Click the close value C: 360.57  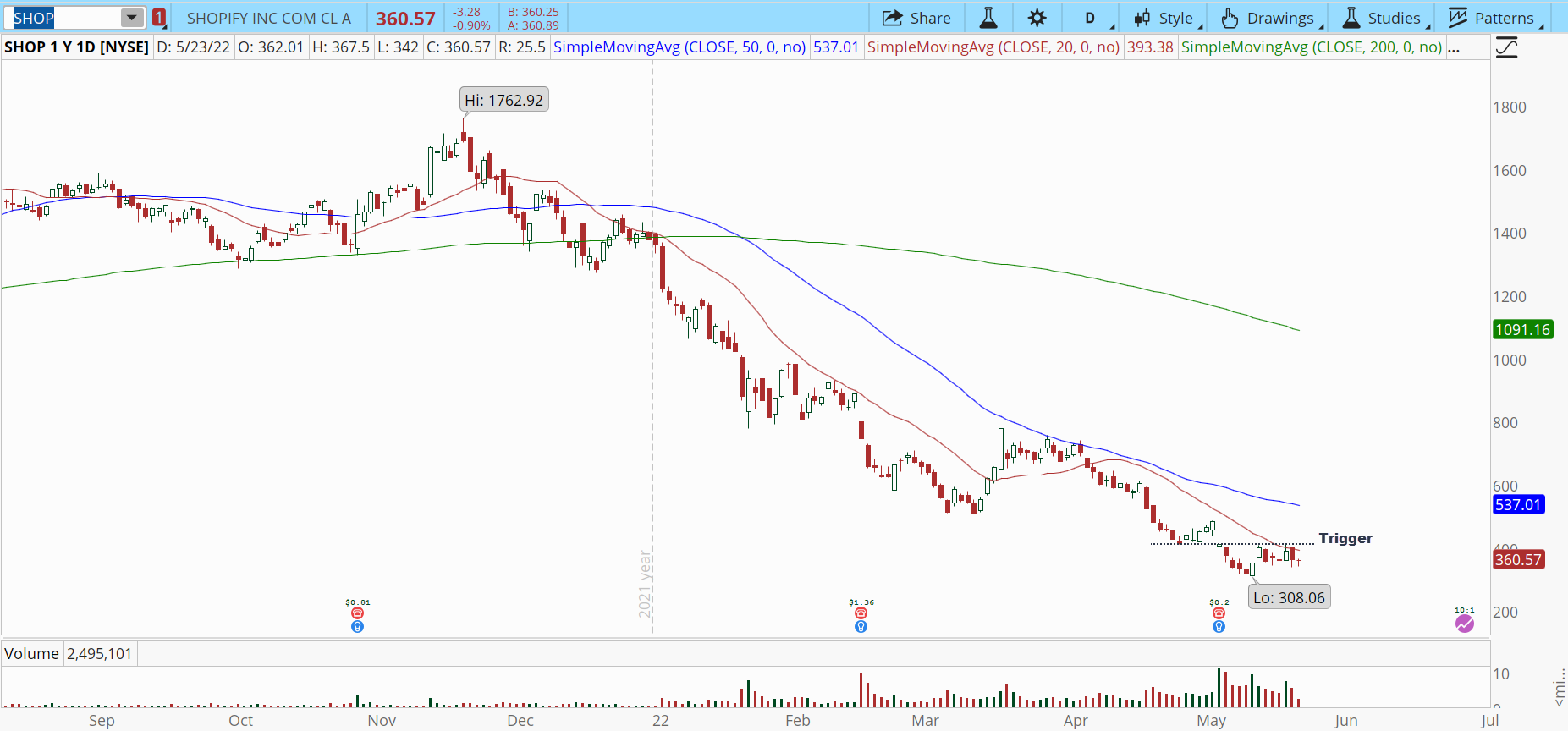(x=459, y=47)
